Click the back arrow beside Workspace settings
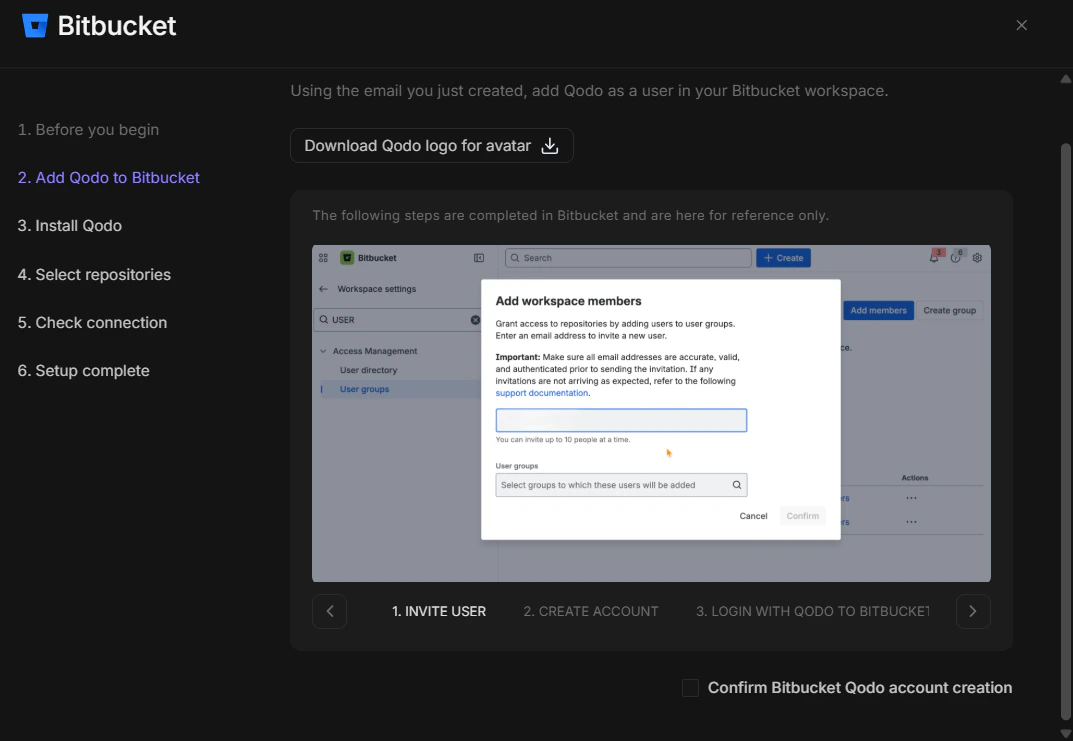This screenshot has height=741, width=1073. (x=323, y=289)
